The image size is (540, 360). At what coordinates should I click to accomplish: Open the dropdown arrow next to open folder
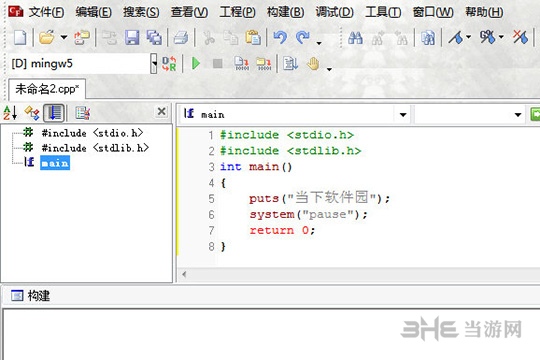coord(64,37)
